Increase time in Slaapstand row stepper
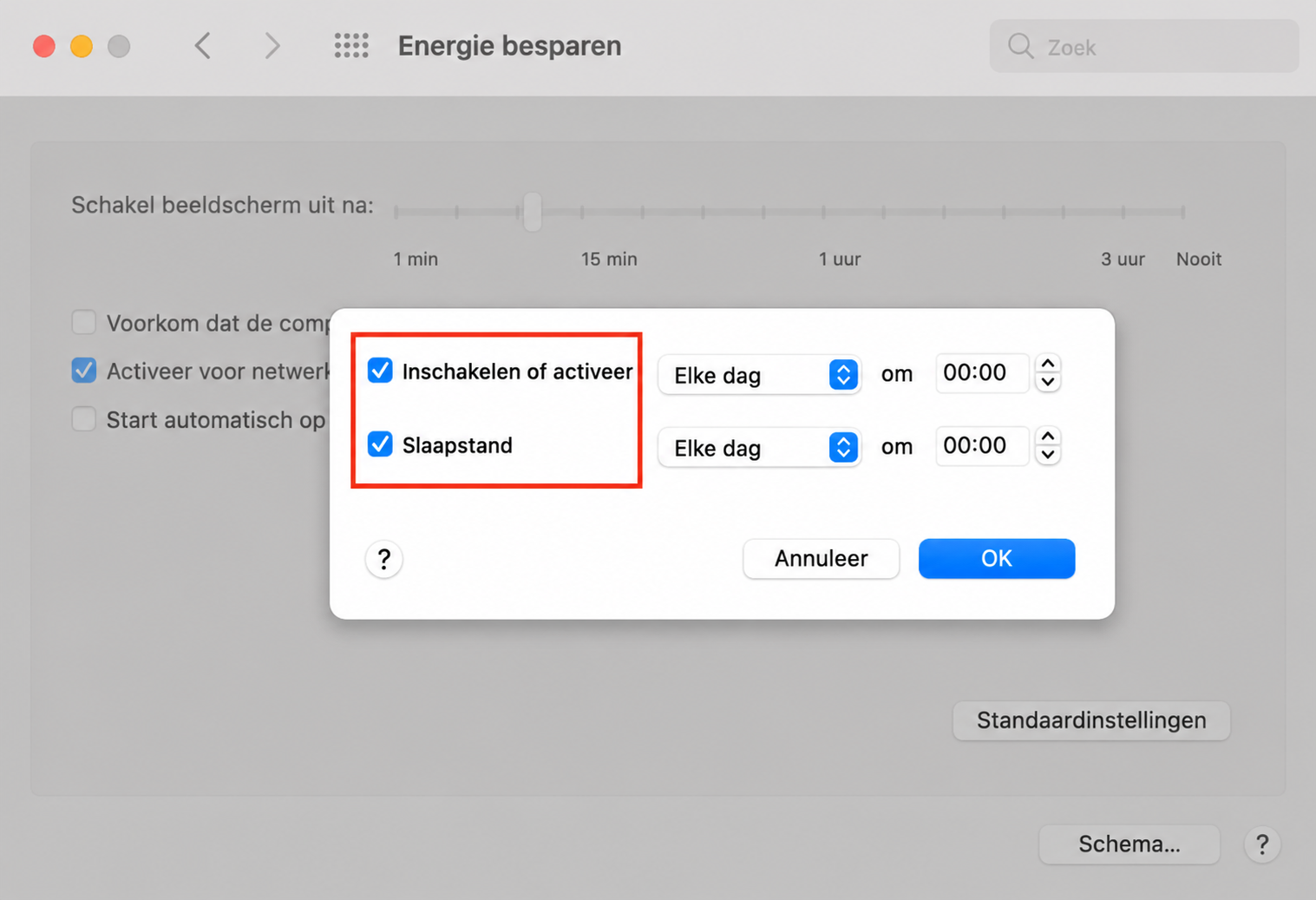1316x900 pixels. click(1048, 437)
